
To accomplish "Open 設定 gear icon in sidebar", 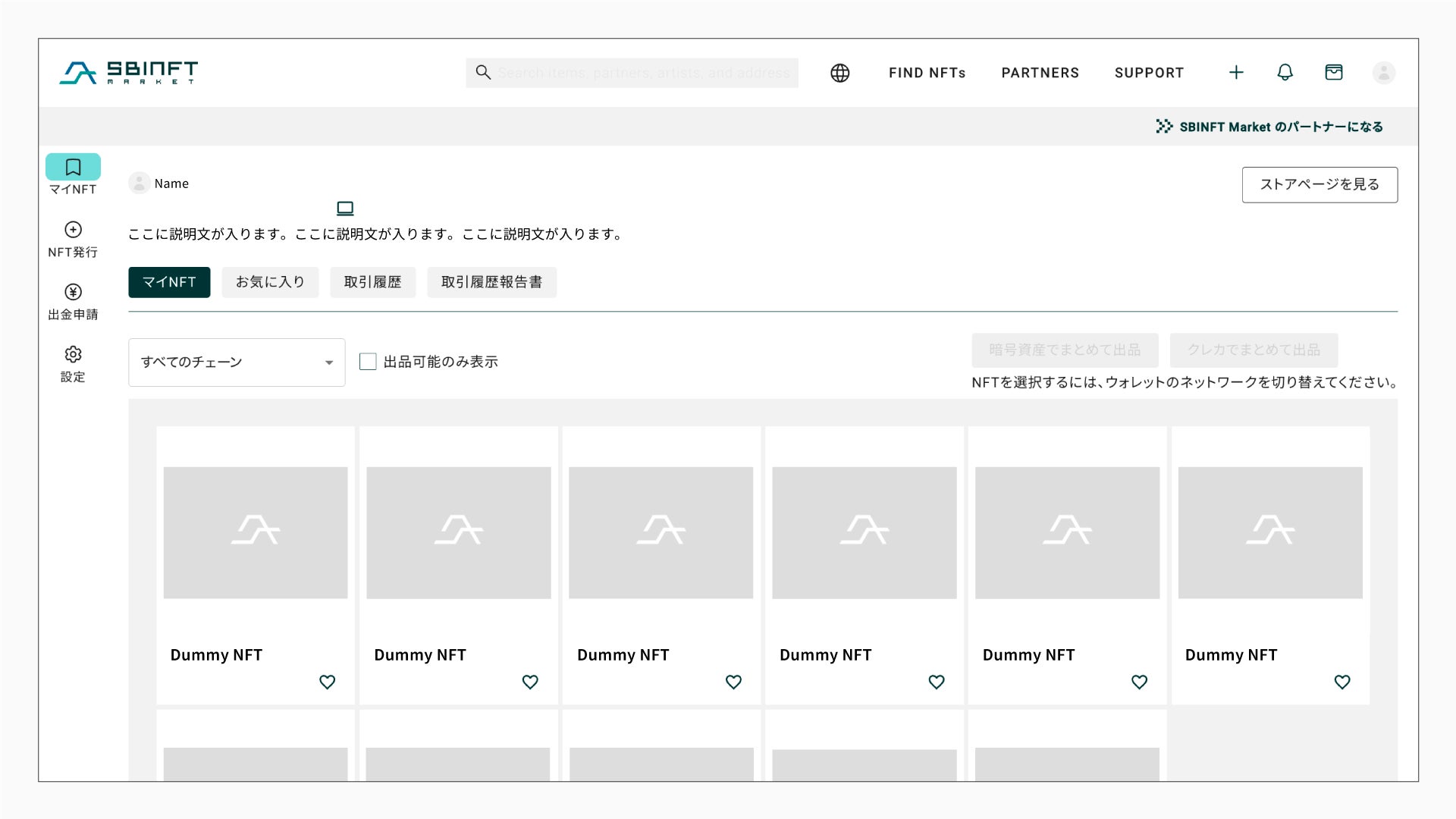I will (73, 354).
